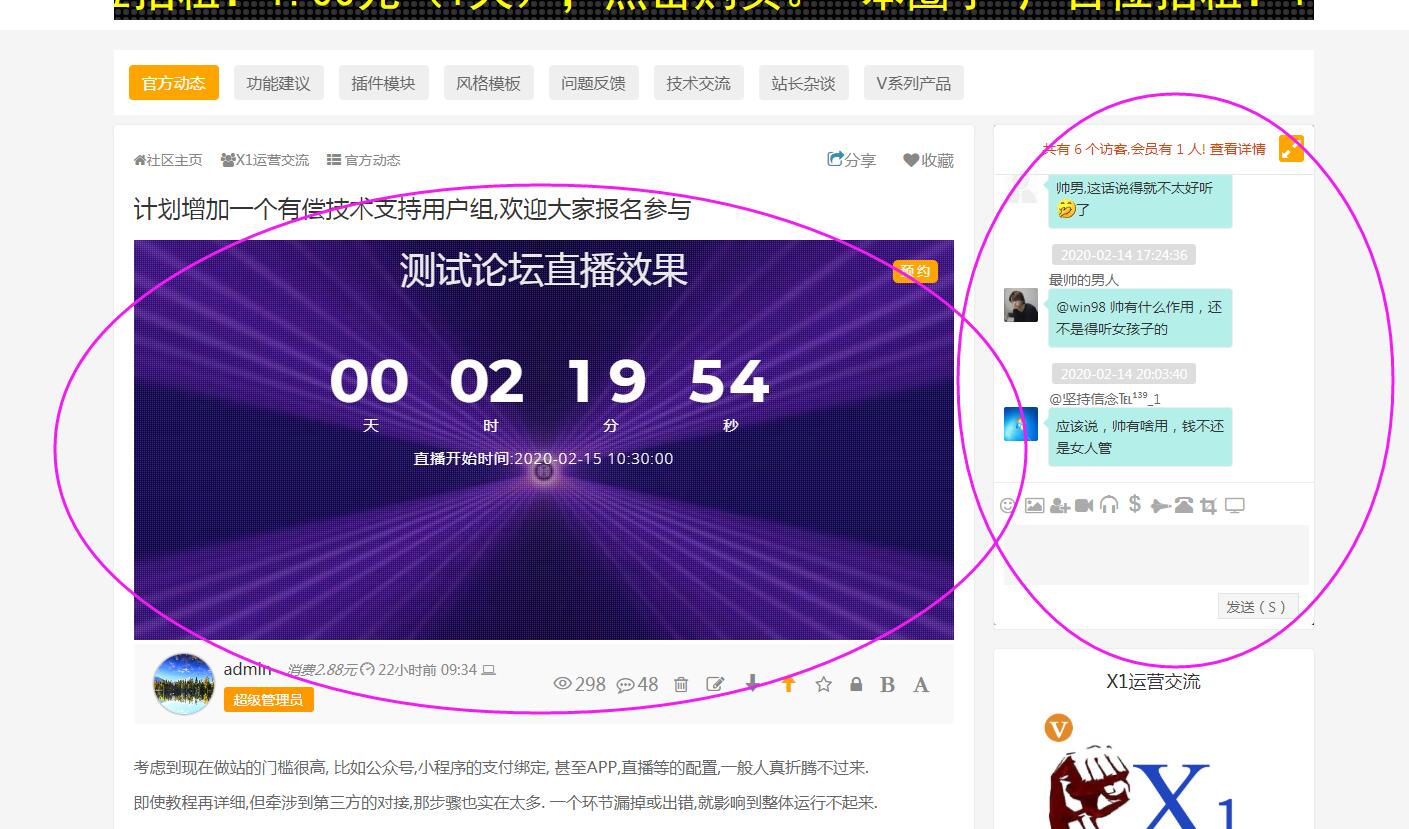The image size is (1409, 829).
Task: Click the 预约 reservation badge
Action: pyautogui.click(x=915, y=271)
